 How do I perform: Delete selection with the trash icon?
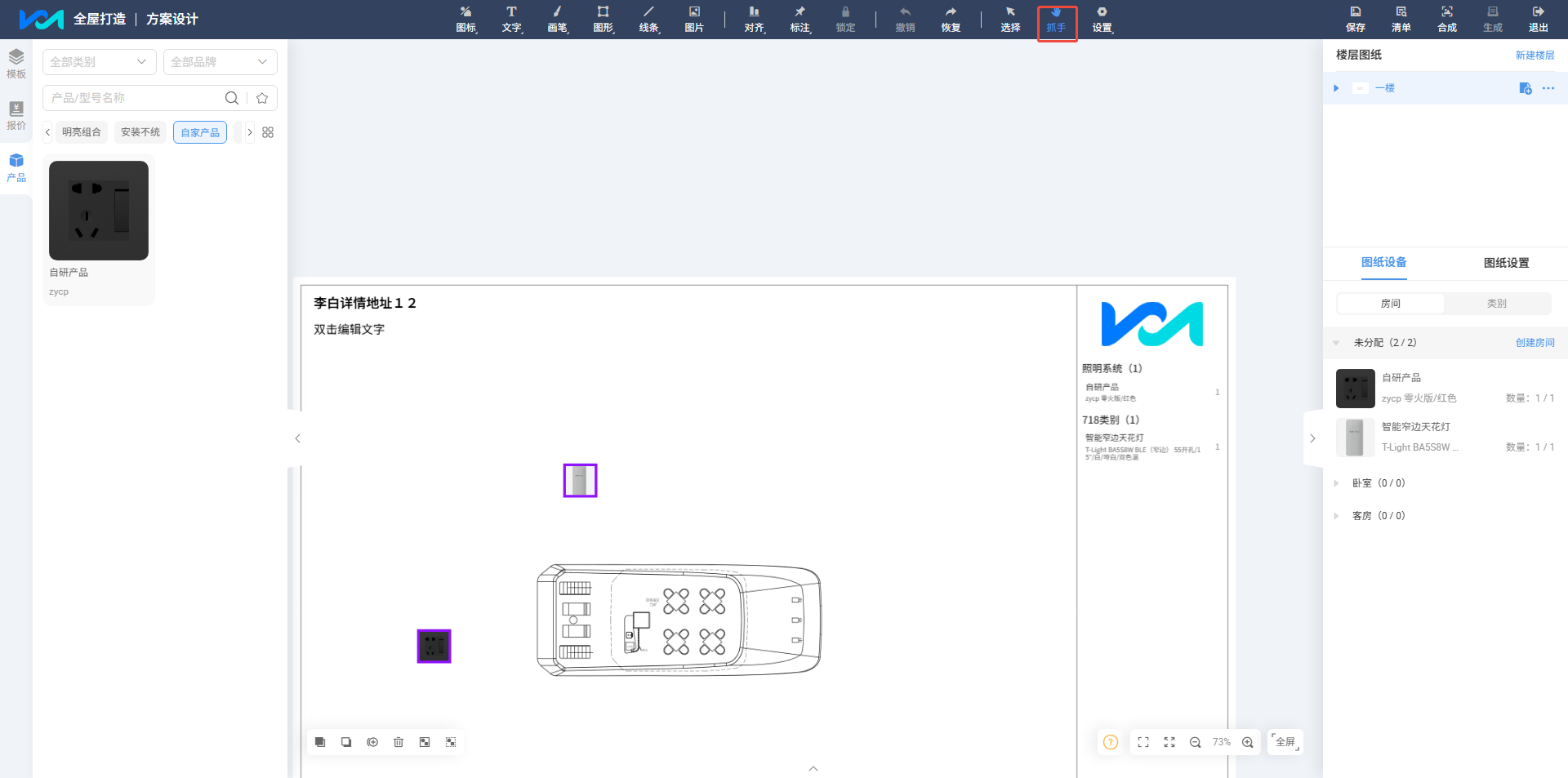tap(399, 742)
